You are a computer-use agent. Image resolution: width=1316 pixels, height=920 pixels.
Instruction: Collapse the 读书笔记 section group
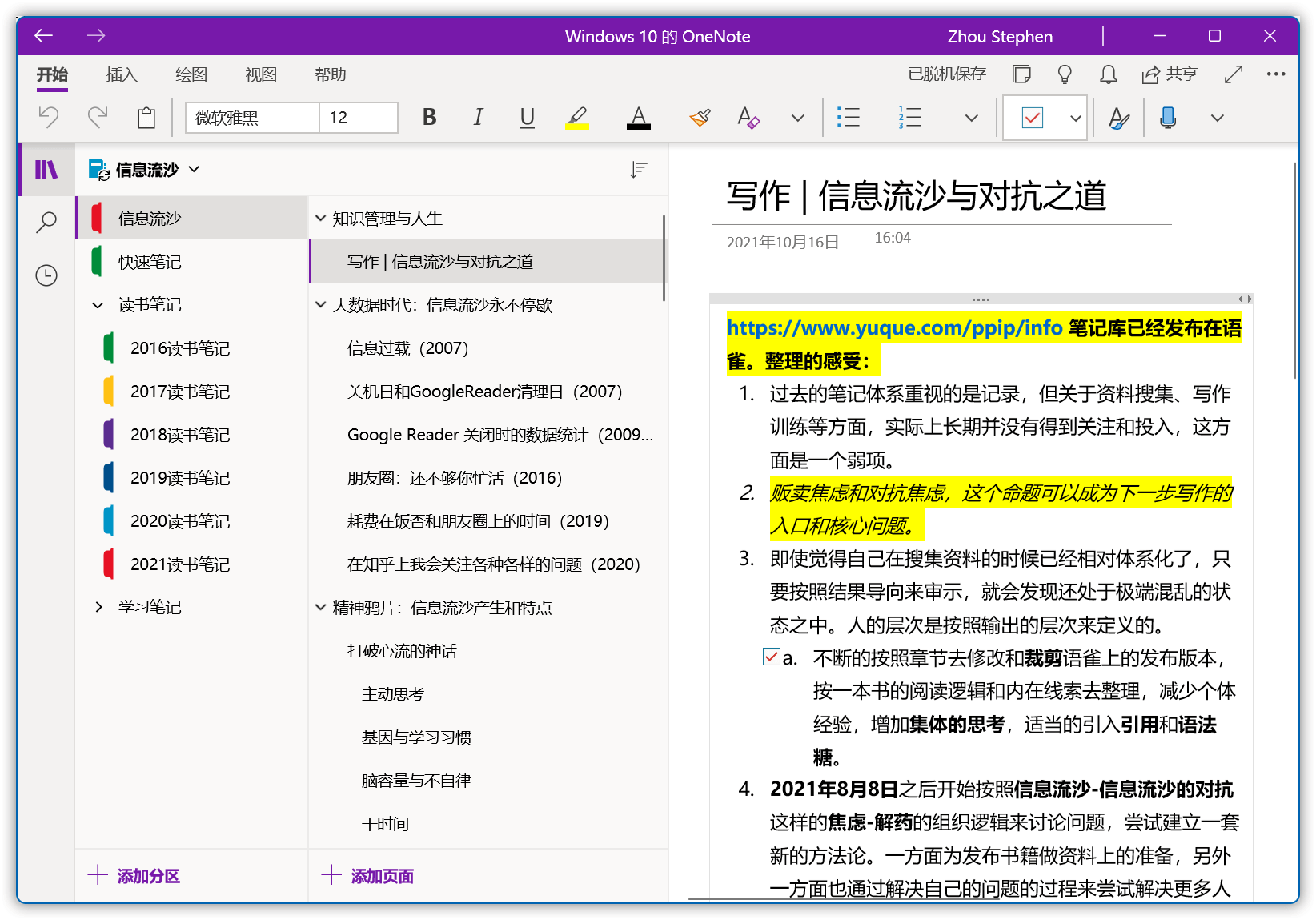tap(98, 305)
